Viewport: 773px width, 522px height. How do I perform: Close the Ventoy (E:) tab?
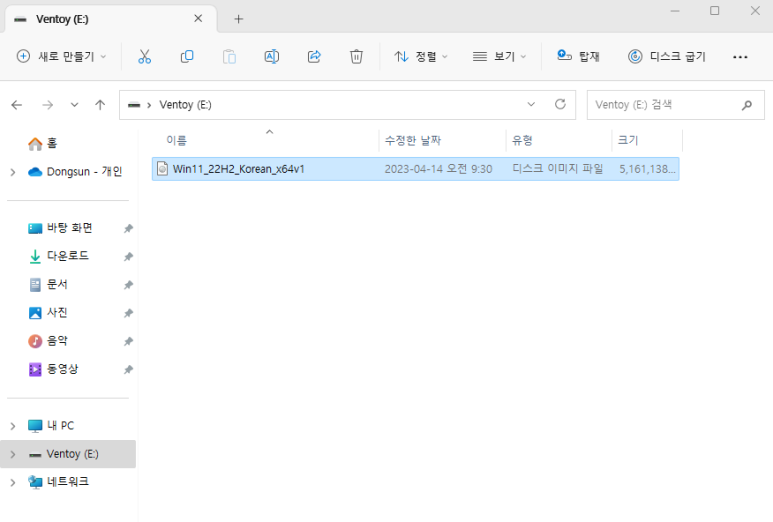coord(198,19)
